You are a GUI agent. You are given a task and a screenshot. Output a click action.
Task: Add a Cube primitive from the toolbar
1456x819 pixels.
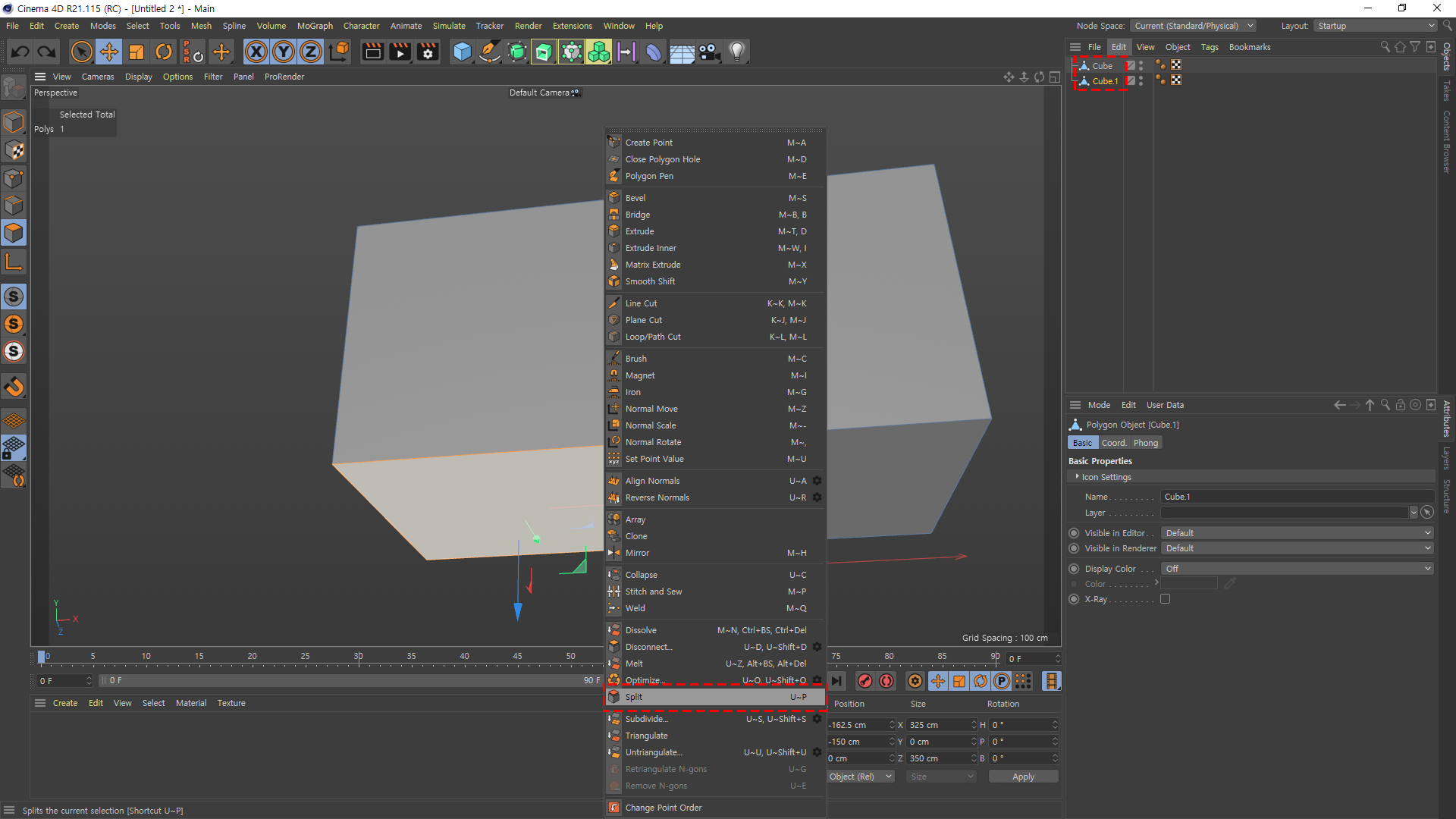click(462, 52)
